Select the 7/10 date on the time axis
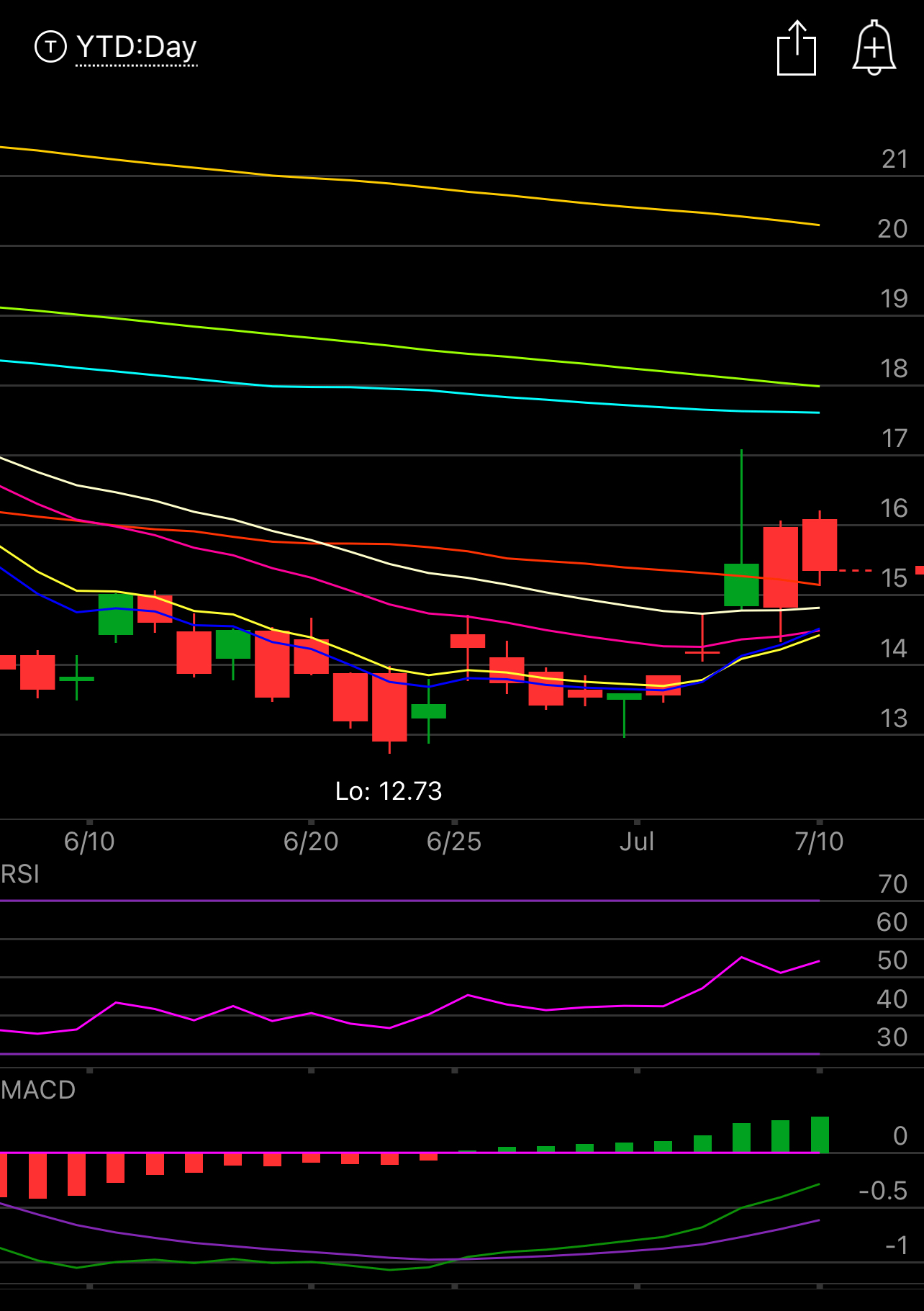924x1311 pixels. (x=819, y=841)
